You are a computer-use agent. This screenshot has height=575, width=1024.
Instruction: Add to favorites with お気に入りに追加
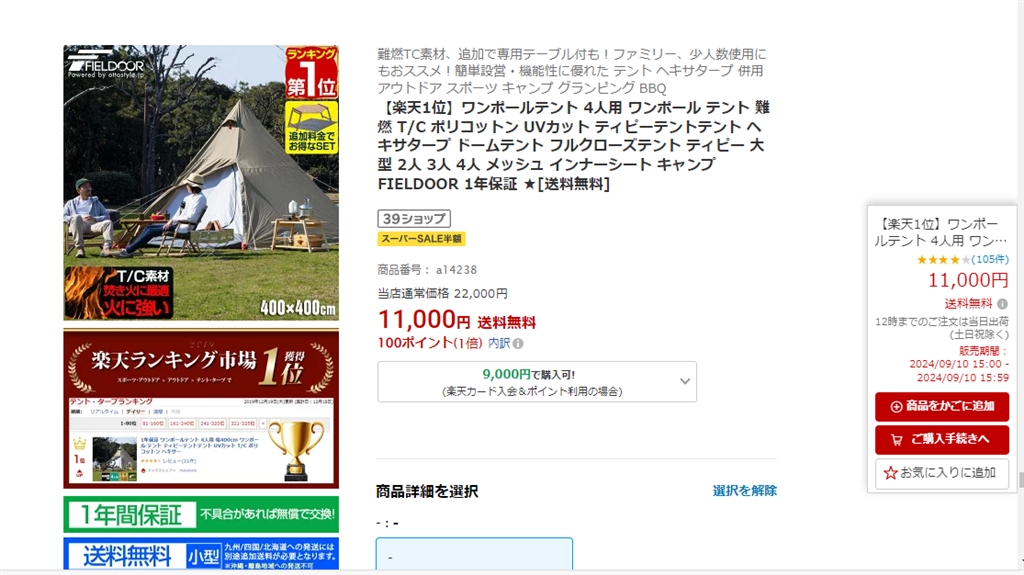tap(942, 473)
